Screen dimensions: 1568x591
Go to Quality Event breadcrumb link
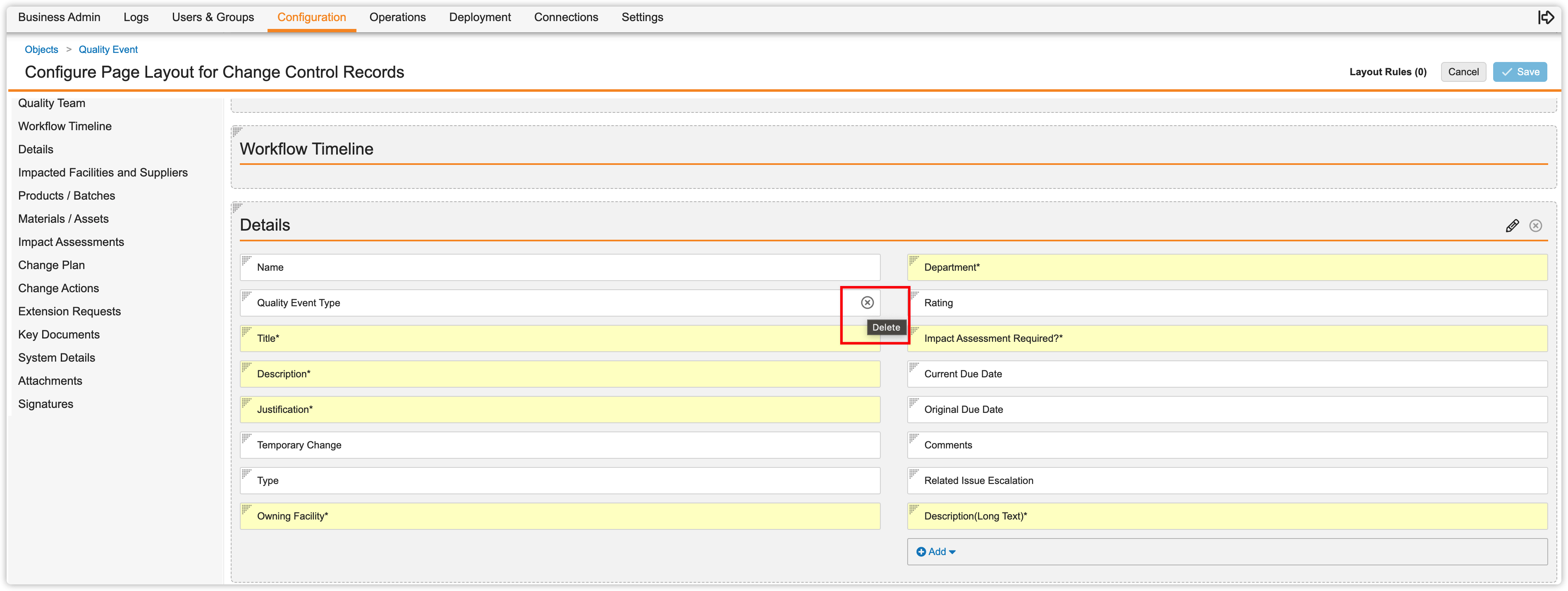point(108,49)
